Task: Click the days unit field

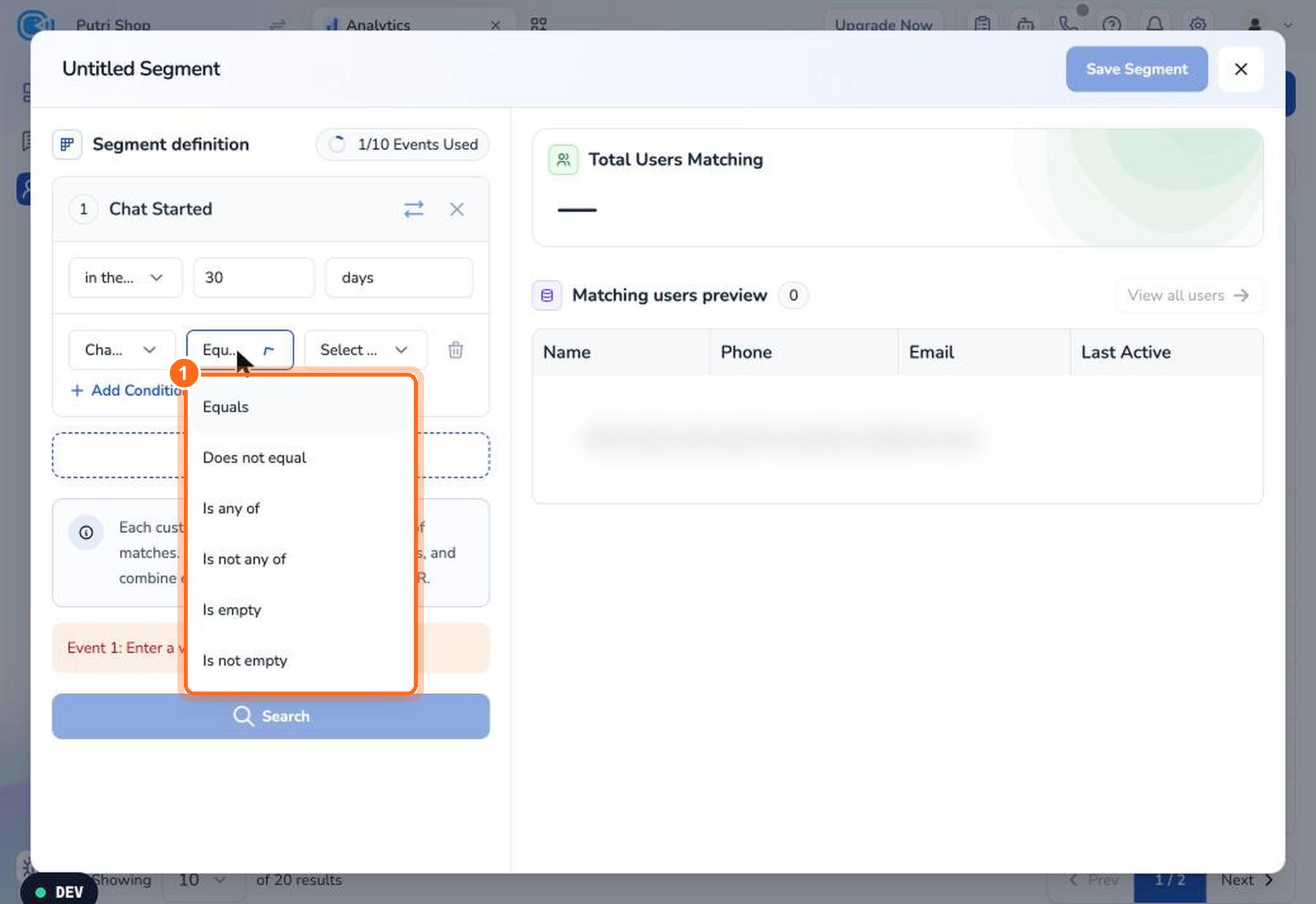Action: [399, 278]
